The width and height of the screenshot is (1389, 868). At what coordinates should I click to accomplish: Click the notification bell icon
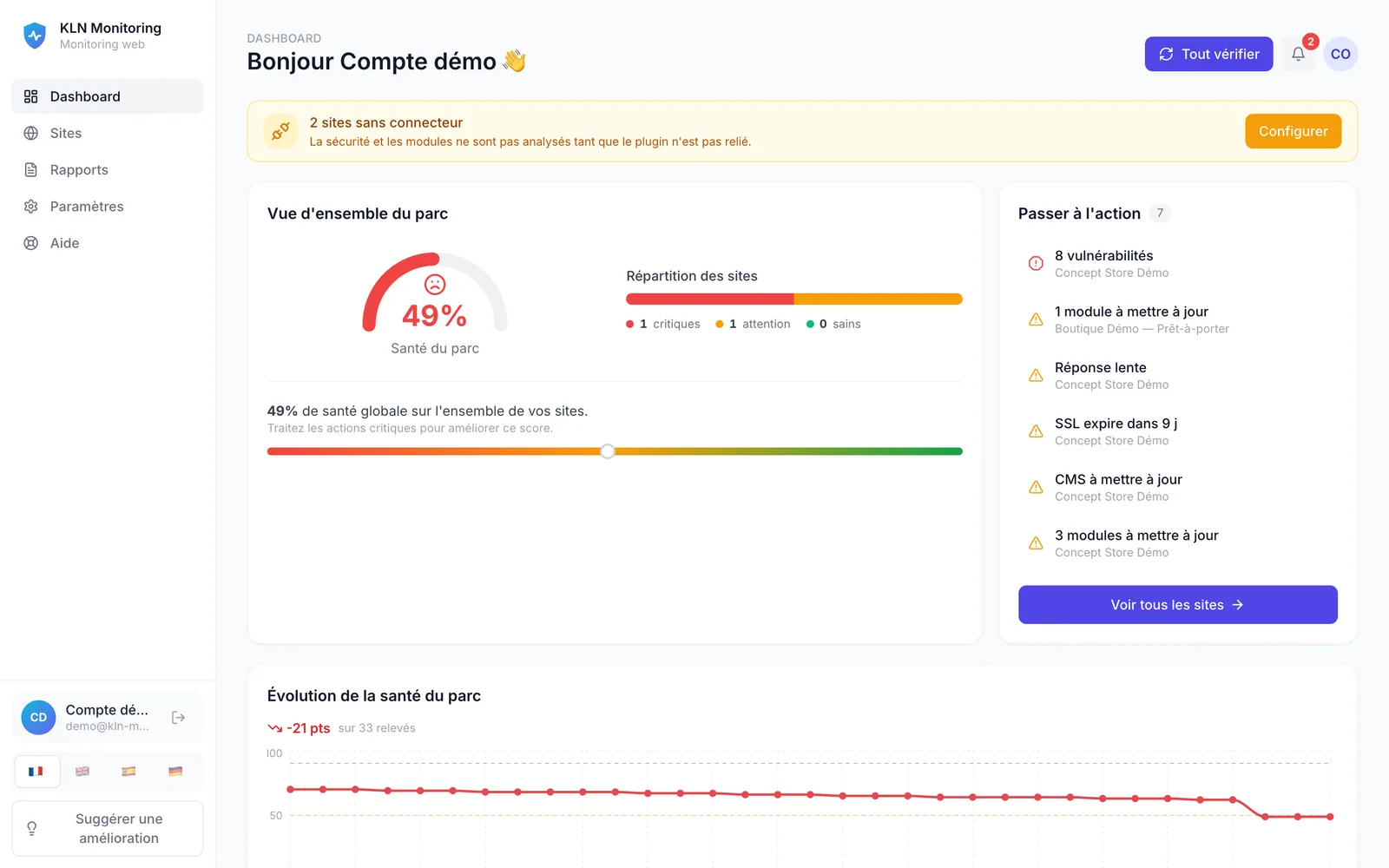pyautogui.click(x=1298, y=54)
